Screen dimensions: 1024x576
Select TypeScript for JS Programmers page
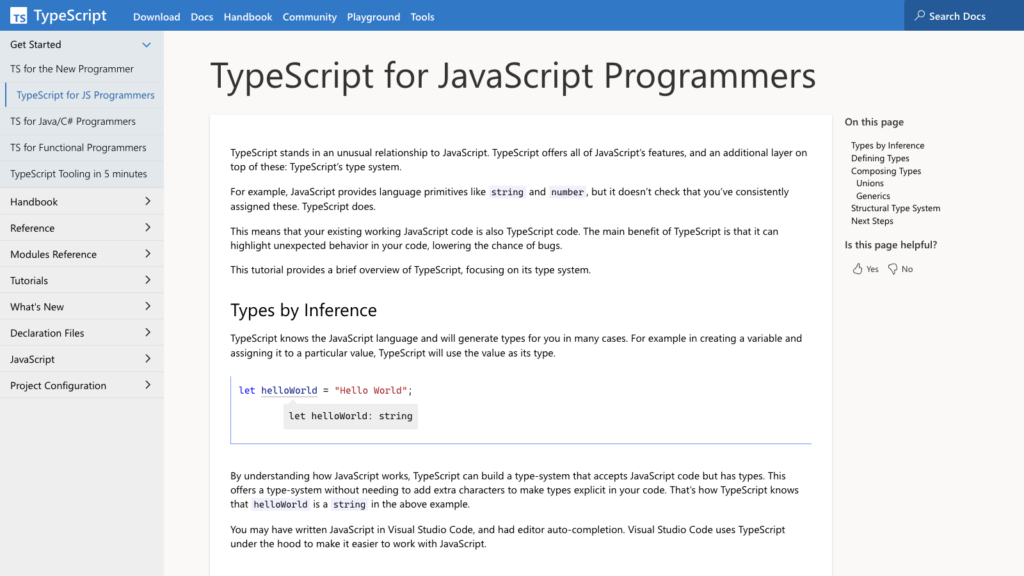click(x=85, y=95)
